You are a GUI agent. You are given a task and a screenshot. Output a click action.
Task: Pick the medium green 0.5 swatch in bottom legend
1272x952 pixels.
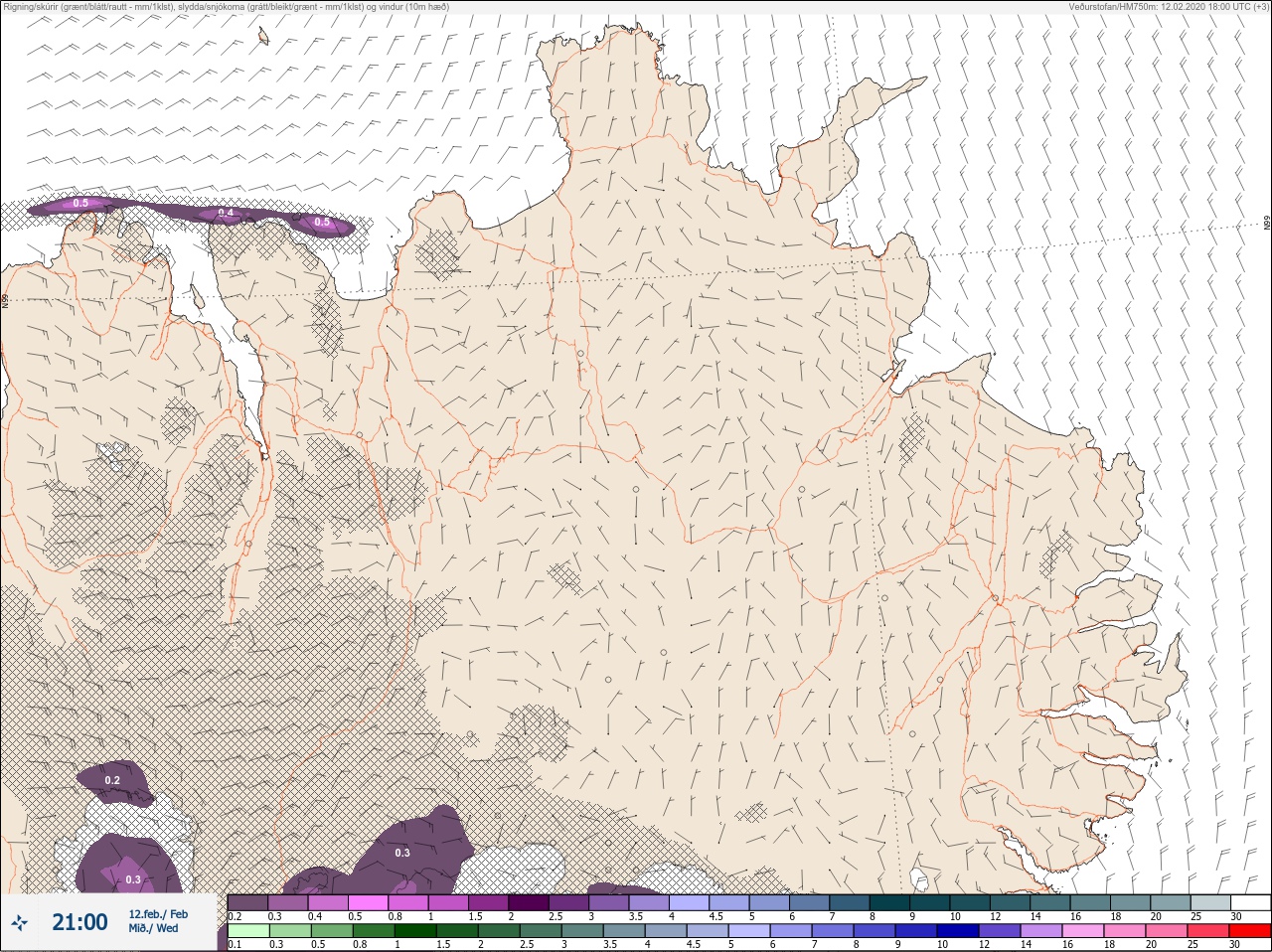(x=332, y=932)
